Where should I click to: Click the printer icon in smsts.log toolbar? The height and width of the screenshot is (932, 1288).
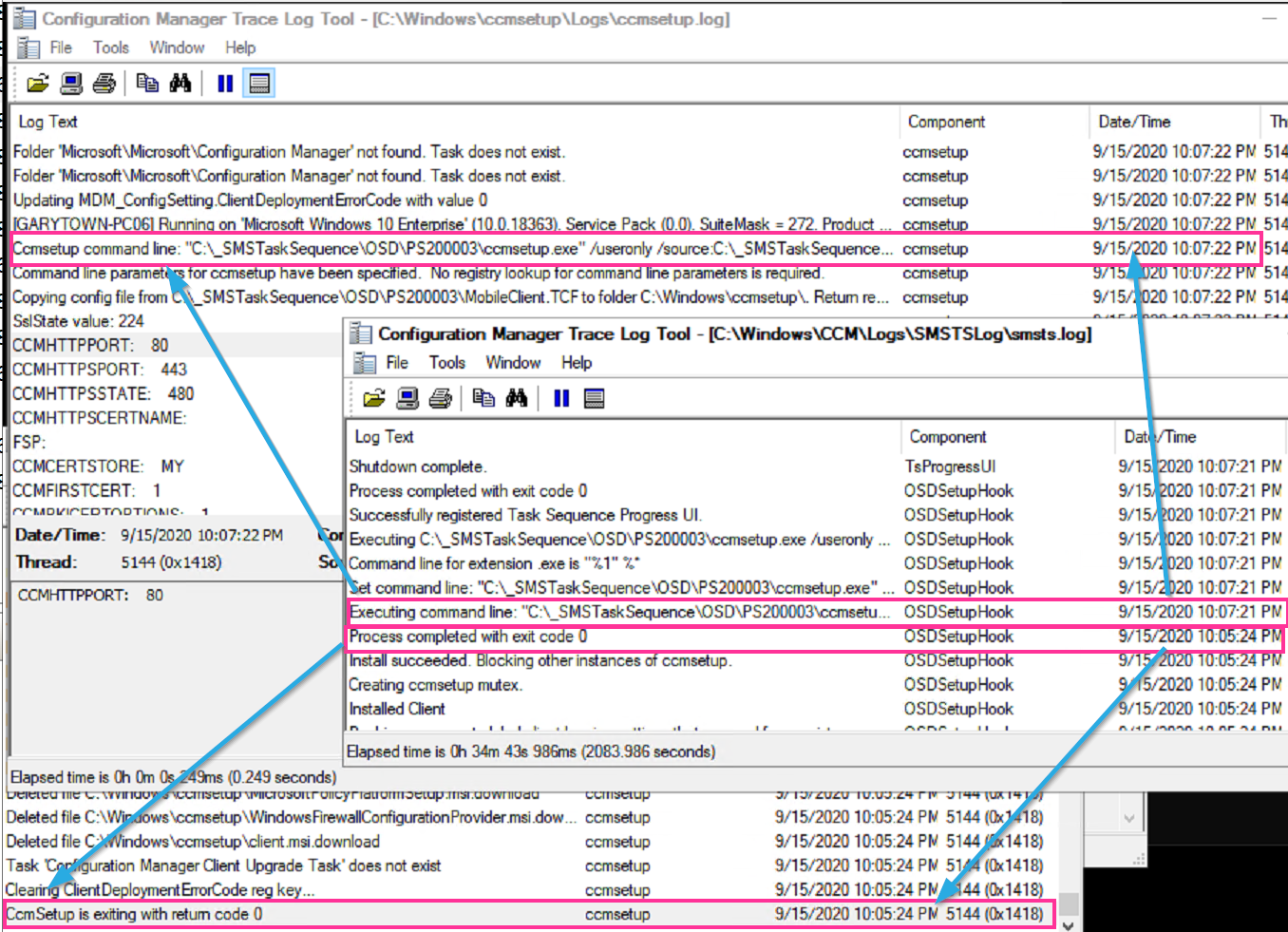(441, 398)
